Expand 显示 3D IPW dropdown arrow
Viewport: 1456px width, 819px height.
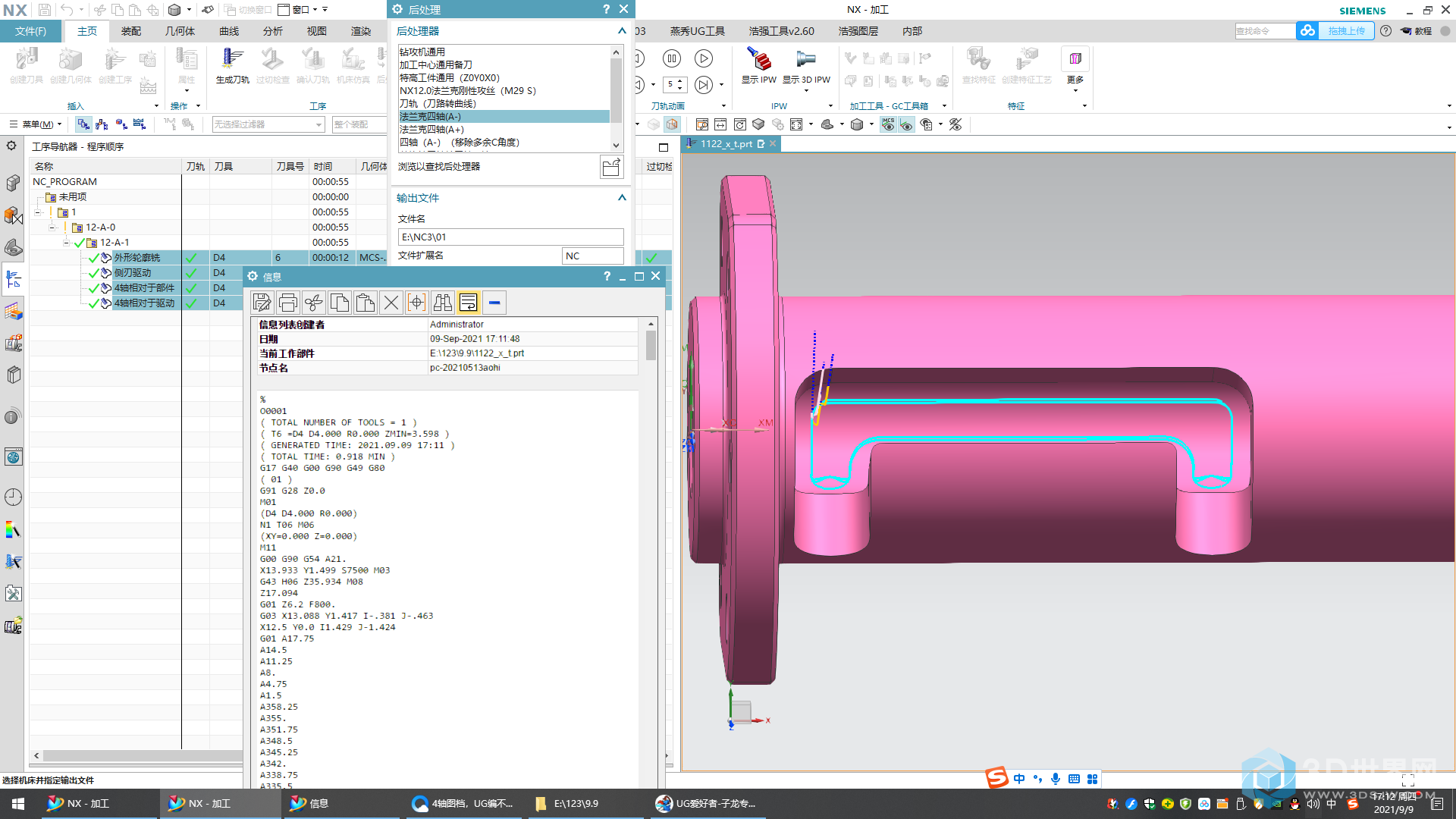click(x=806, y=91)
